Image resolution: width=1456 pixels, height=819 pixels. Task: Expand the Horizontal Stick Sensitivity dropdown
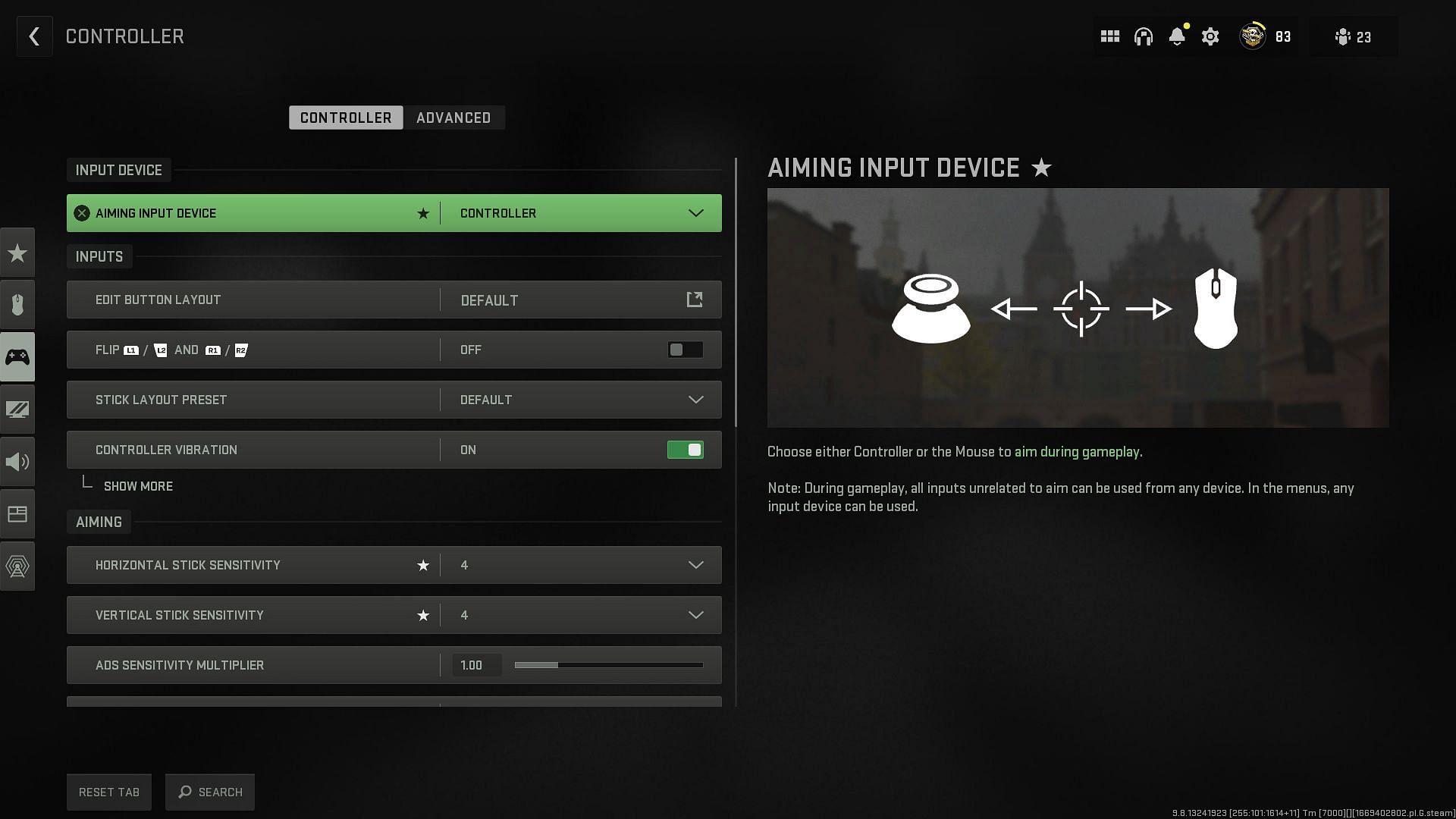696,565
